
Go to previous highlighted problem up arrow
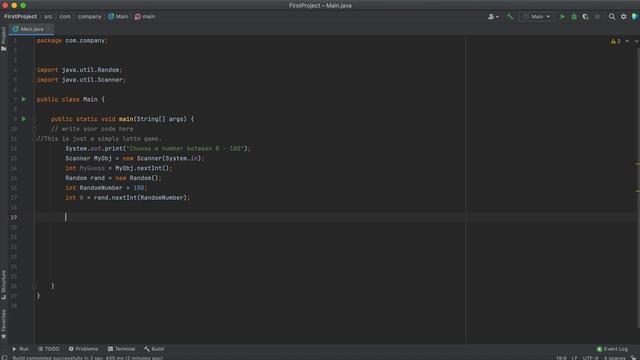tap(627, 41)
